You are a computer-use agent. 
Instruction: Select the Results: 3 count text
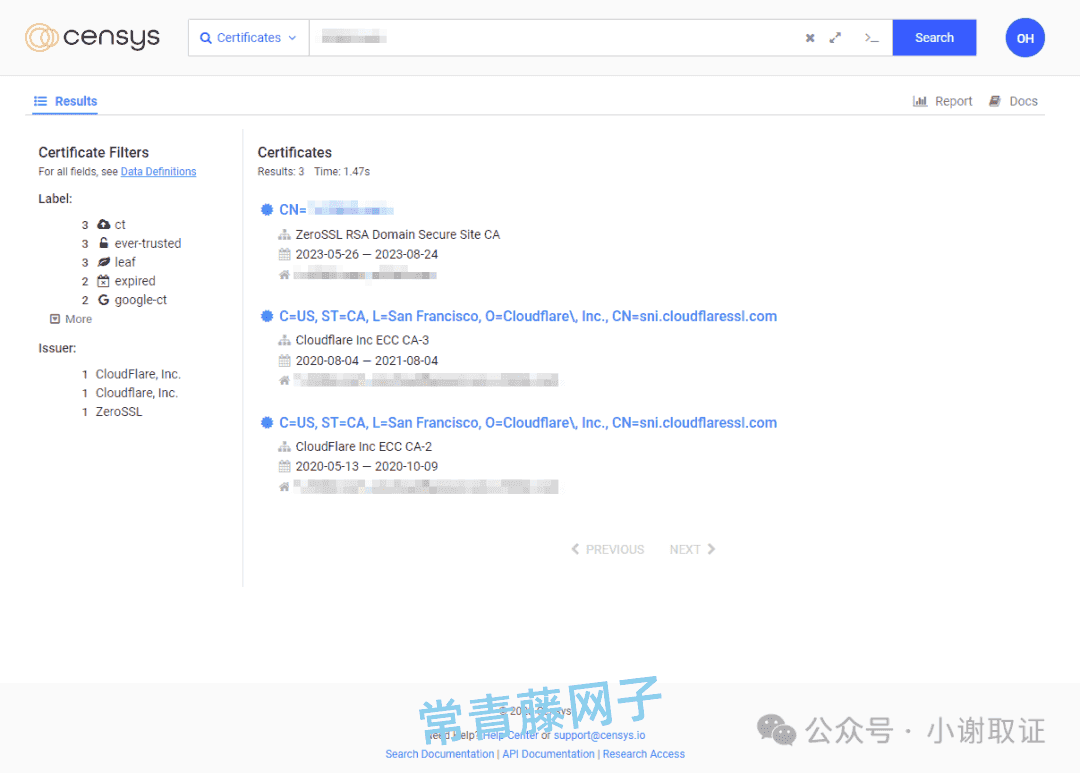pyautogui.click(x=281, y=172)
